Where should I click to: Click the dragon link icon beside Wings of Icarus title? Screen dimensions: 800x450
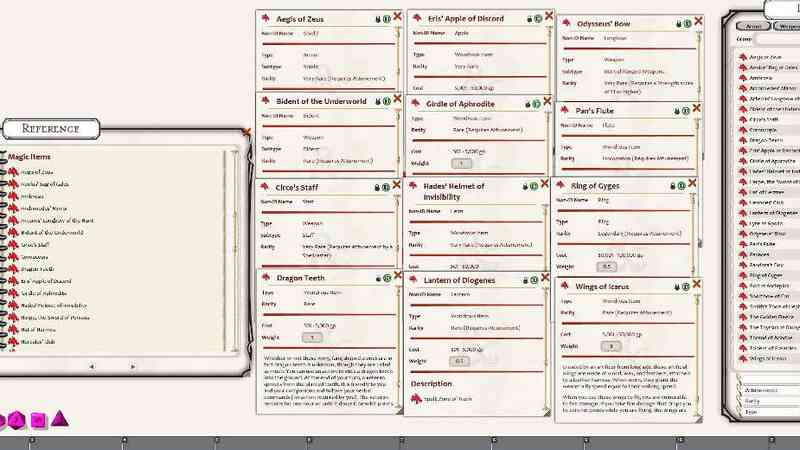tap(563, 288)
